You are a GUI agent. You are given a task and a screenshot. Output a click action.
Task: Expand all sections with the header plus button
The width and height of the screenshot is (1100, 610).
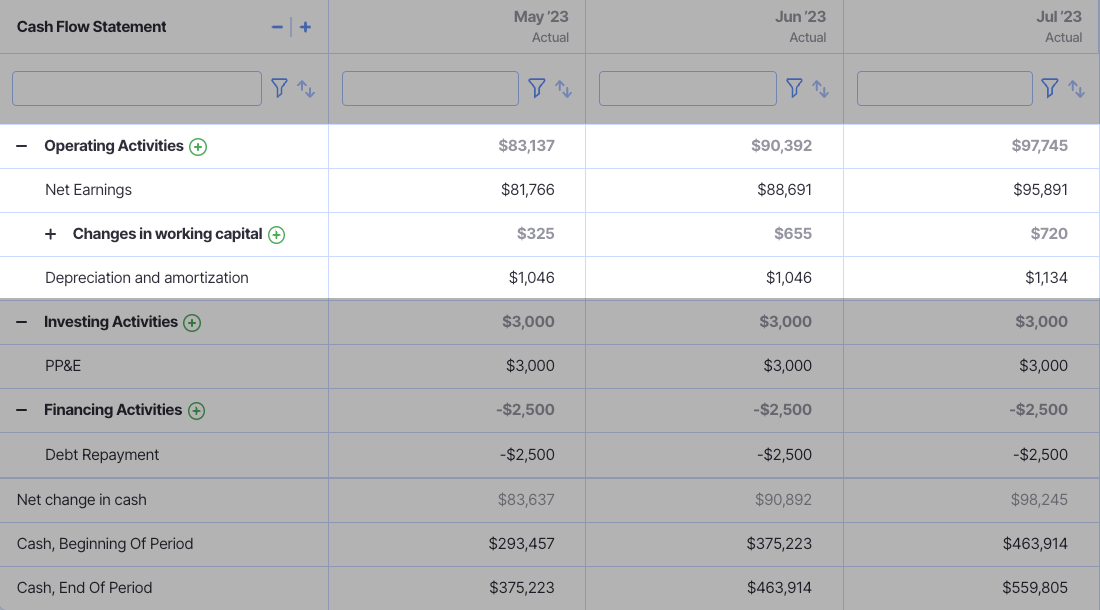[x=305, y=27]
